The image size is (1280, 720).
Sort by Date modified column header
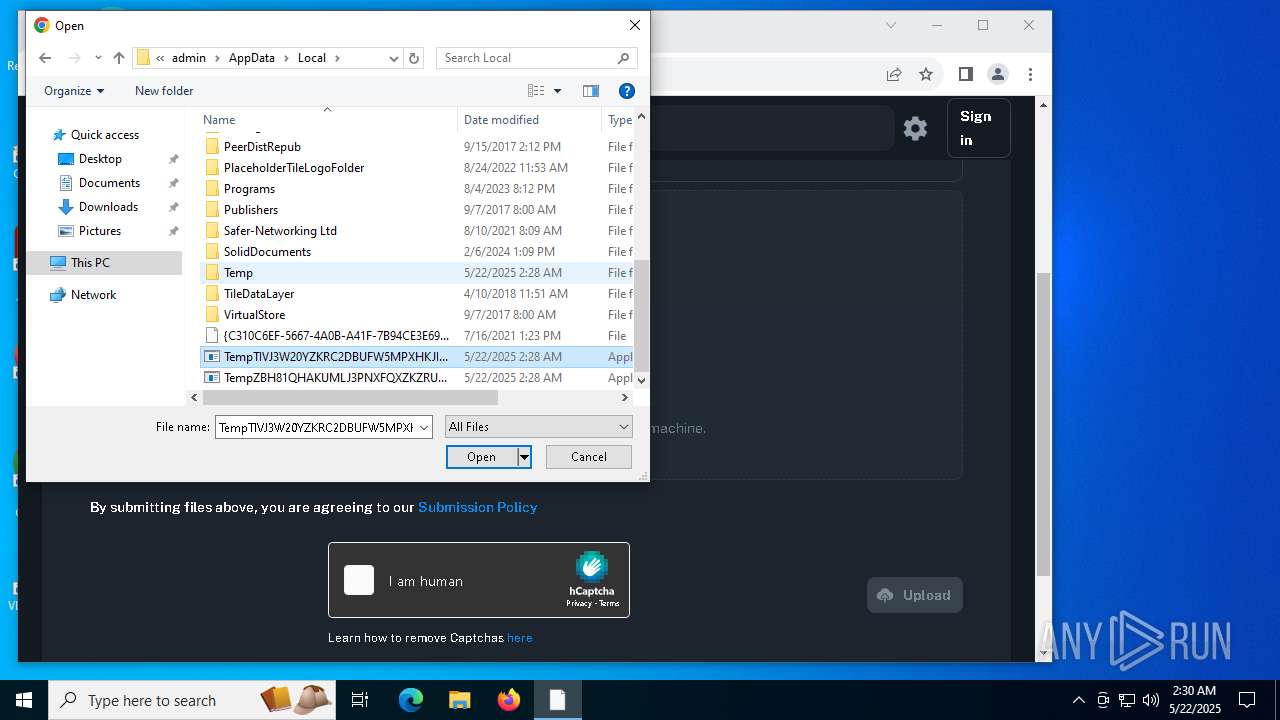click(501, 120)
